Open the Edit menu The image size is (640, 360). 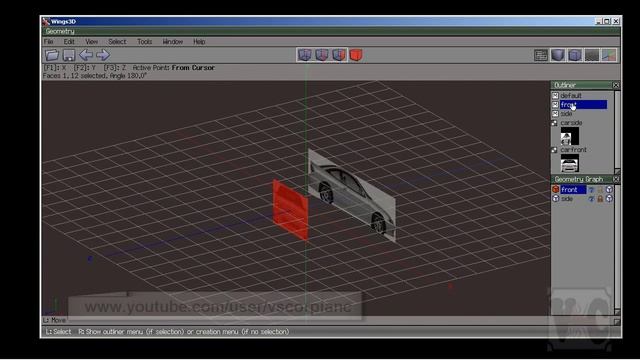coord(69,42)
